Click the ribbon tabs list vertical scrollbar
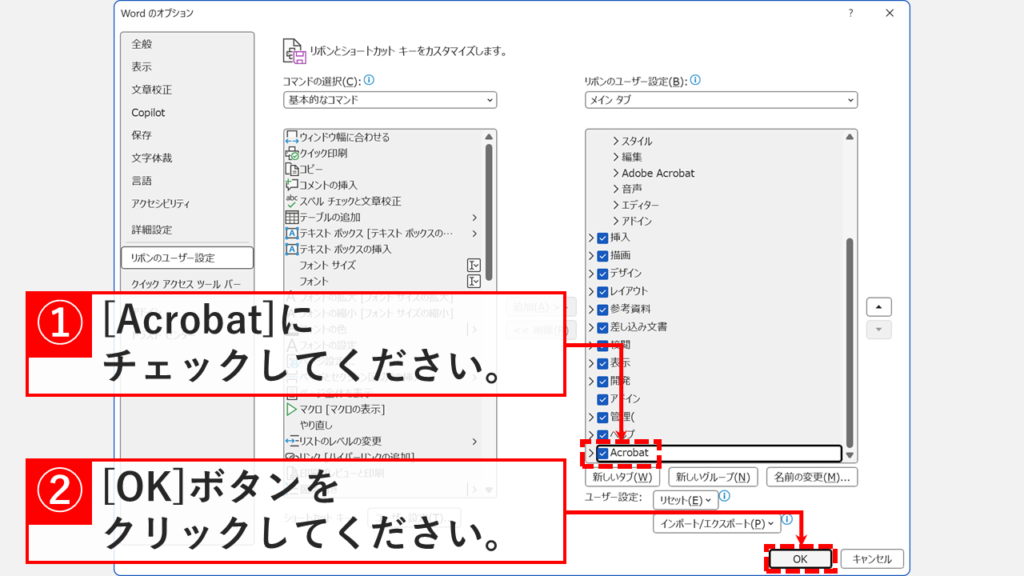1024x576 pixels. click(850, 343)
